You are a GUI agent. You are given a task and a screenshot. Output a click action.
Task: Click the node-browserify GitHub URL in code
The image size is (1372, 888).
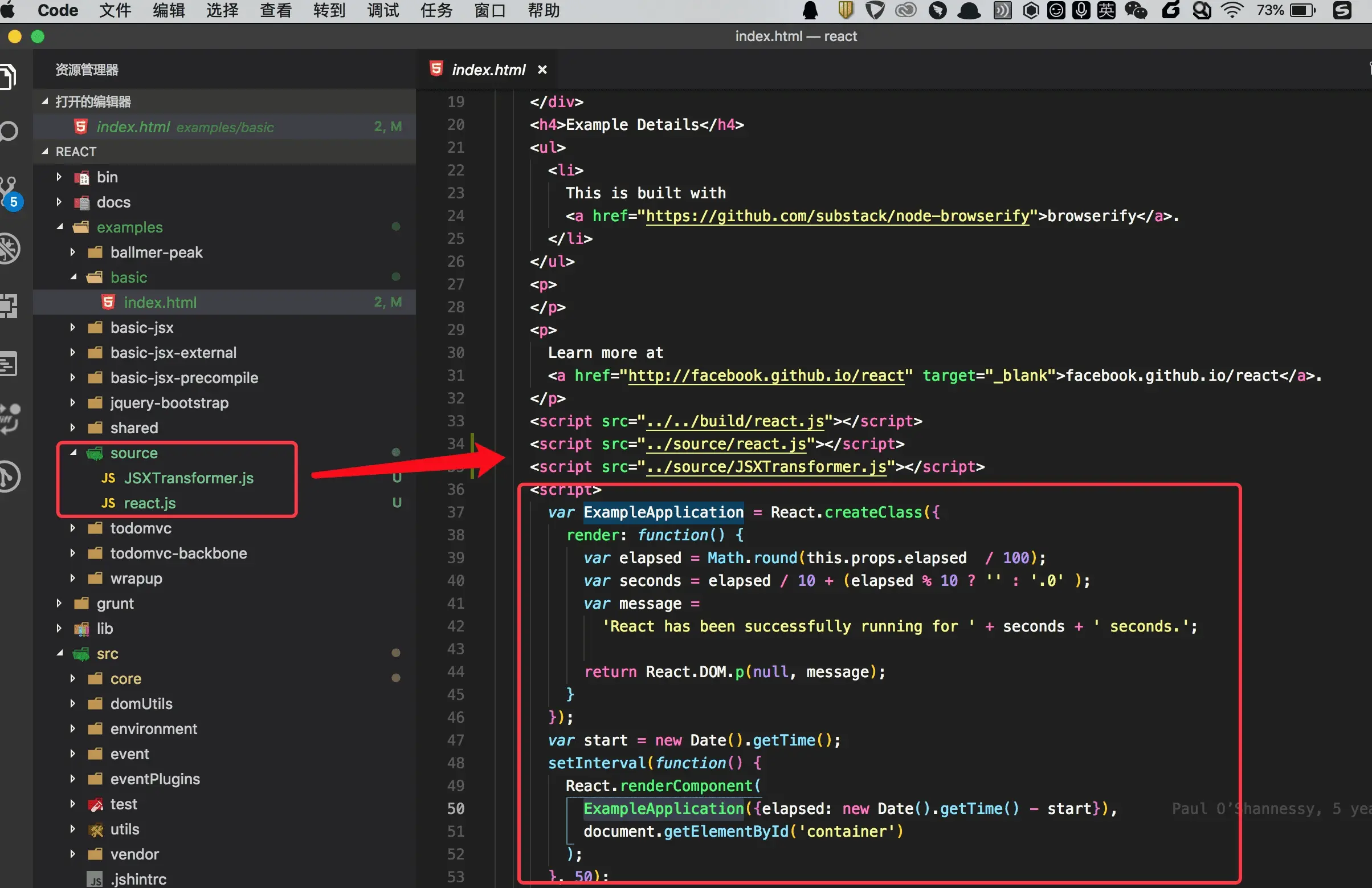(x=837, y=216)
